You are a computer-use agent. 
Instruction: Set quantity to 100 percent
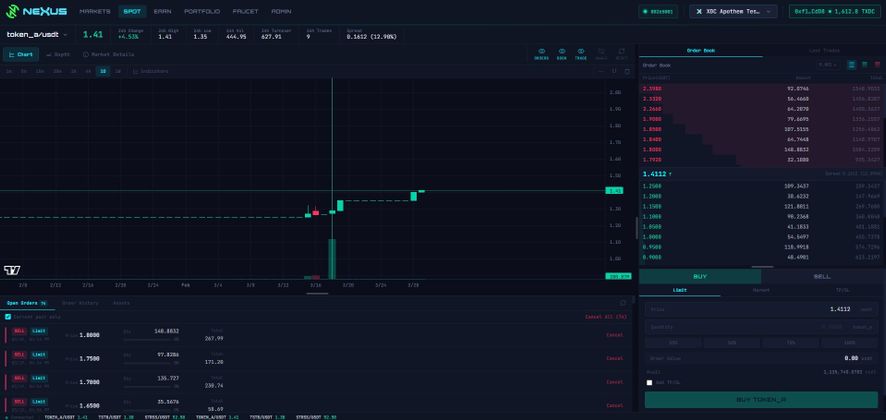click(x=850, y=343)
